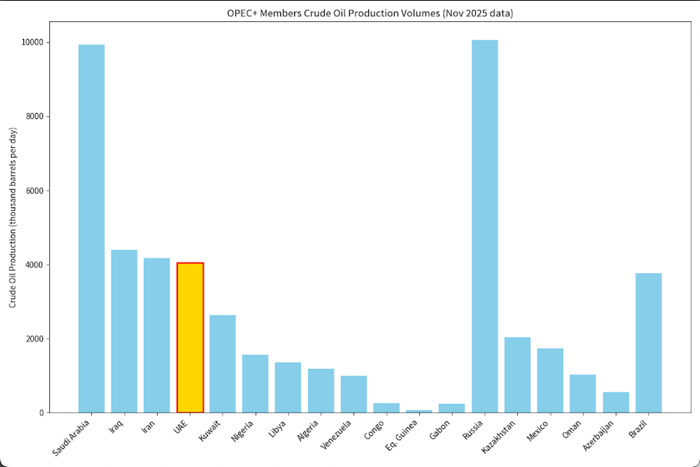
Task: Click the Venezuela bar
Action: click(x=354, y=394)
